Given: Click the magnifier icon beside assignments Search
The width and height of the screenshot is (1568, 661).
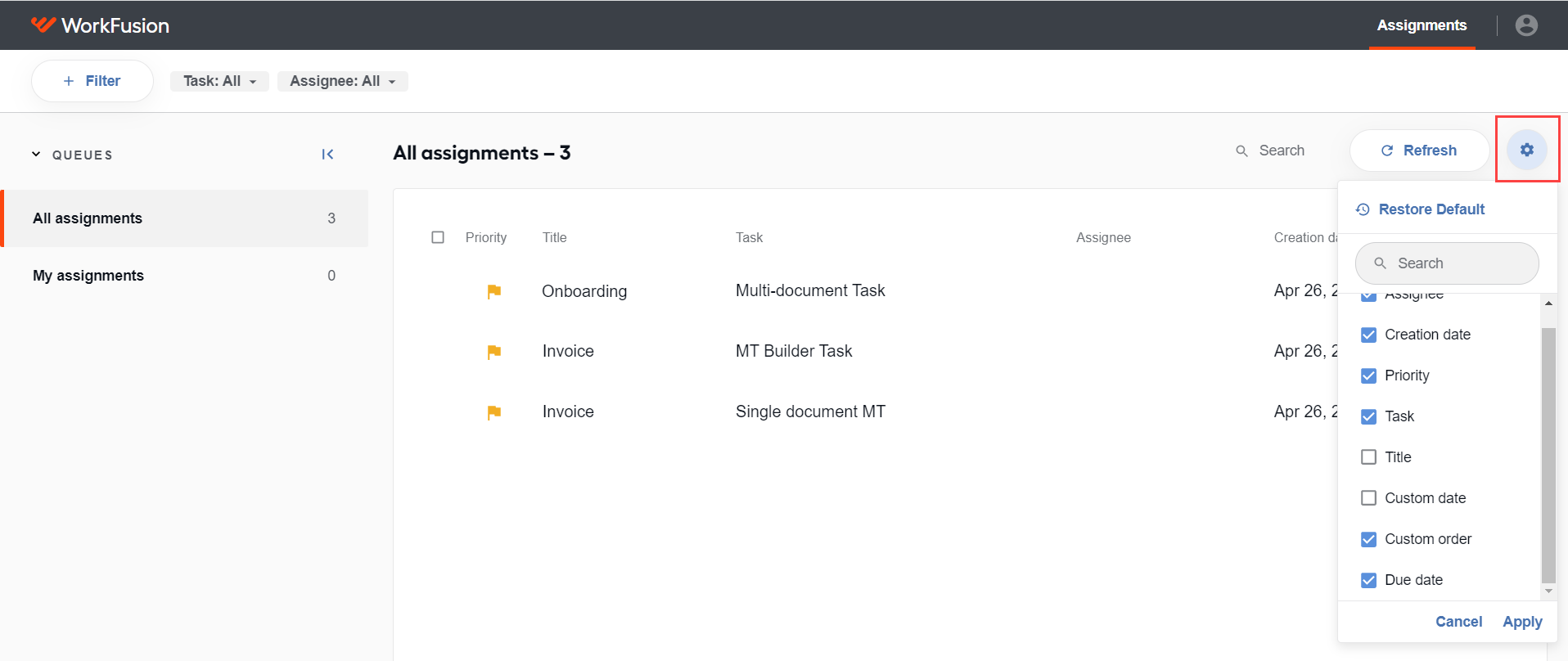Looking at the screenshot, I should tap(1241, 151).
